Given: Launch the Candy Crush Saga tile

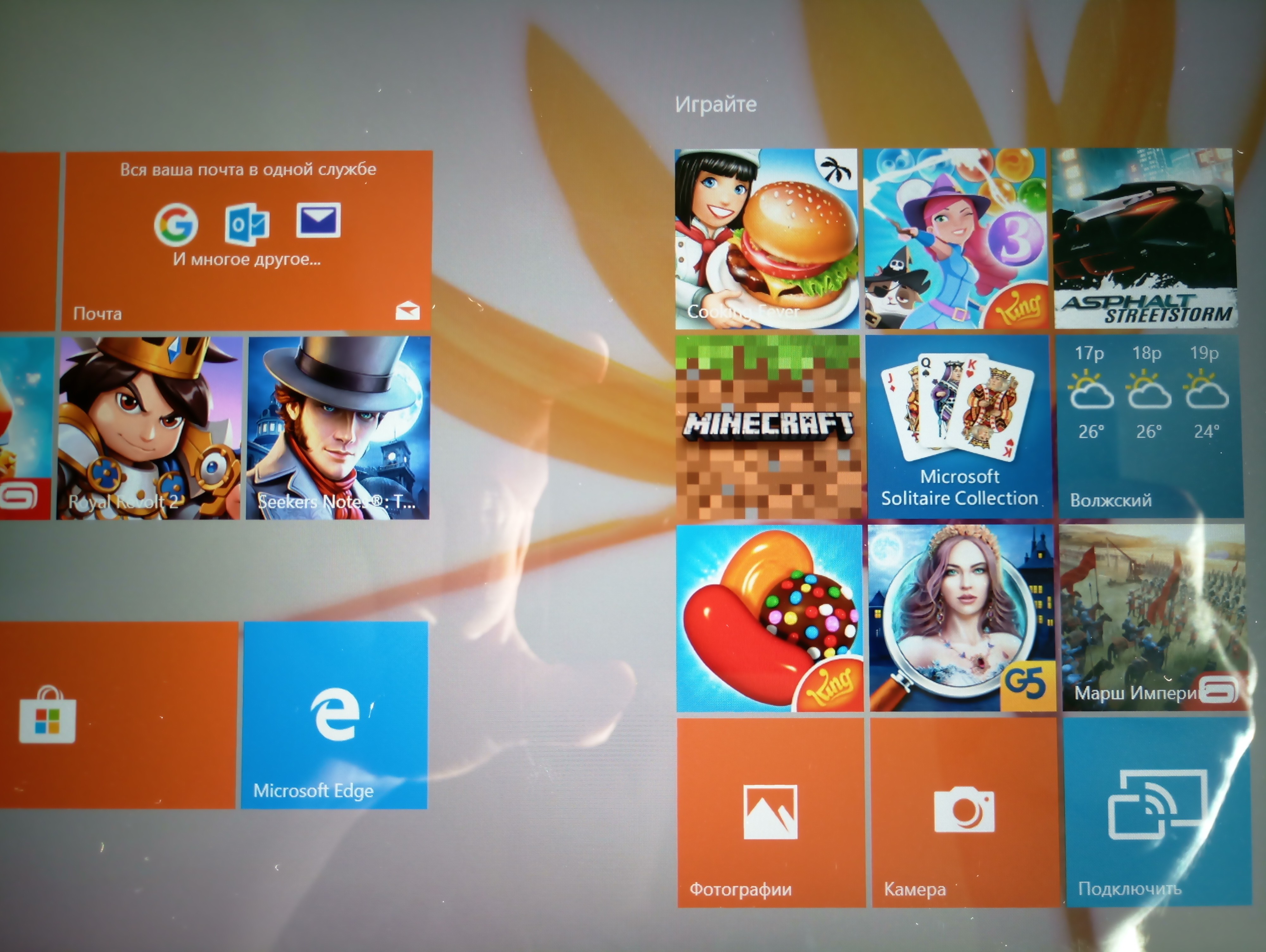Looking at the screenshot, I should (770, 618).
